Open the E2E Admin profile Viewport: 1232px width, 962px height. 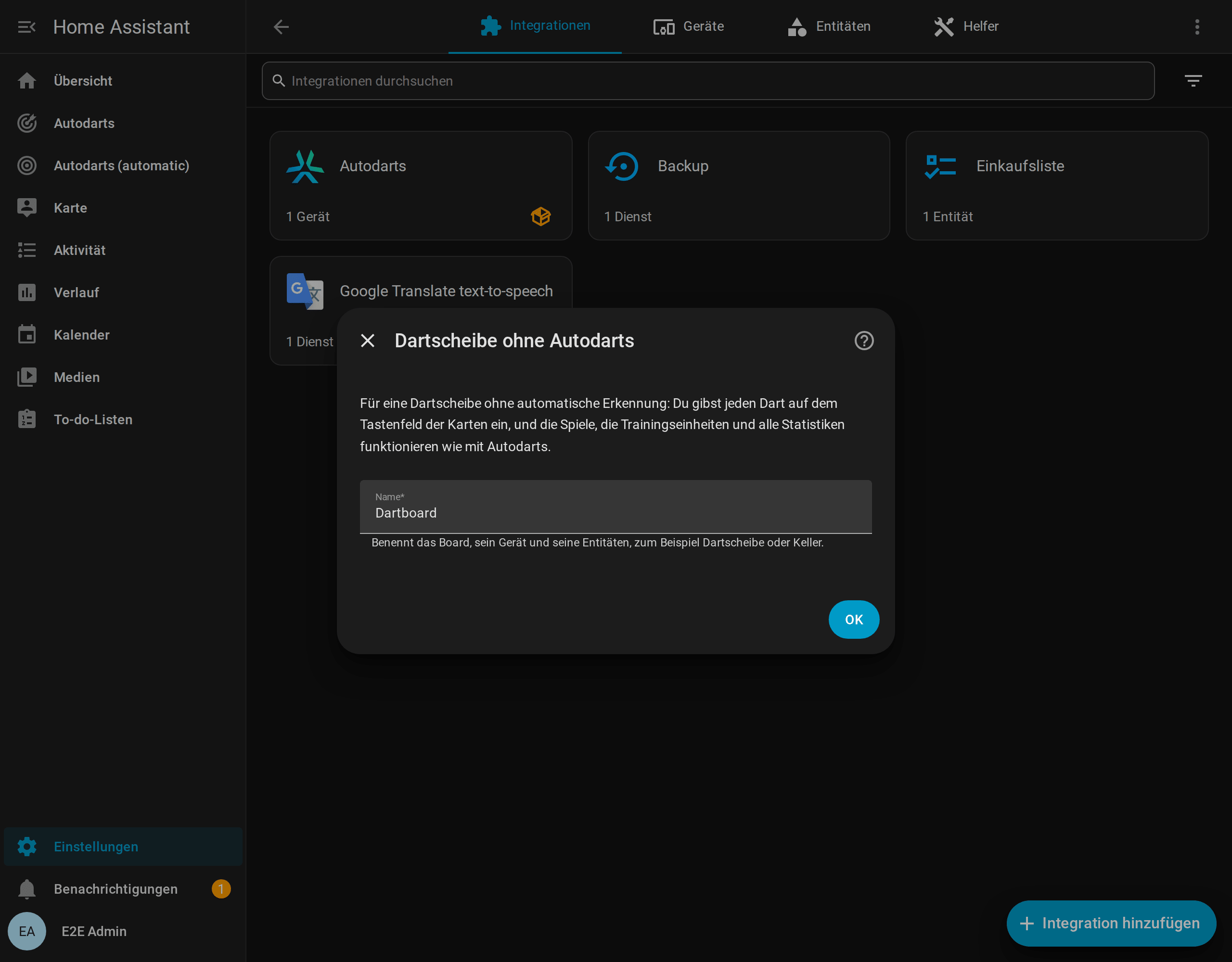(x=123, y=932)
